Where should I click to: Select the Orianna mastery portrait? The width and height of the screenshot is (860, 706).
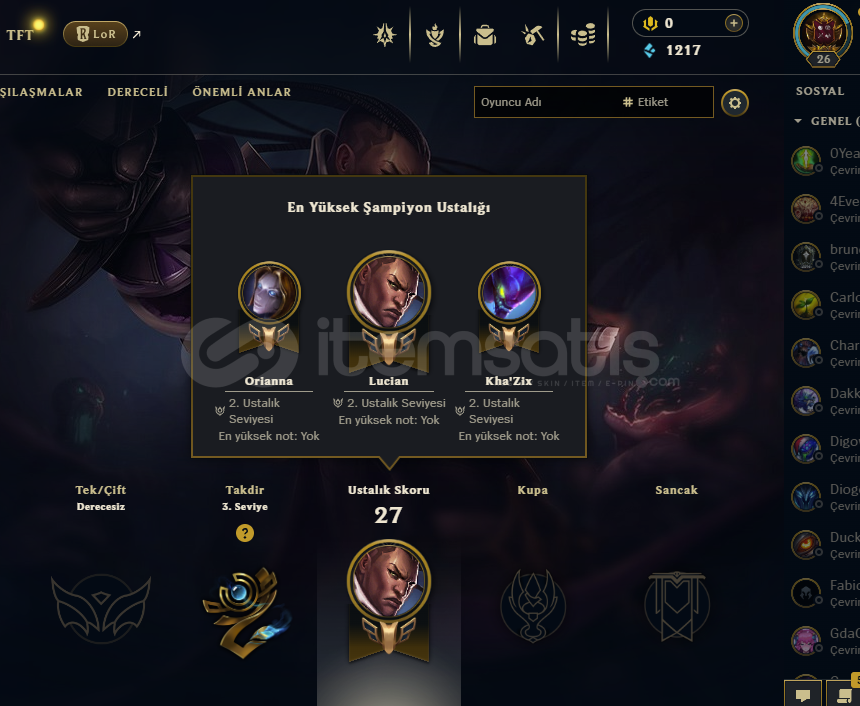269,292
